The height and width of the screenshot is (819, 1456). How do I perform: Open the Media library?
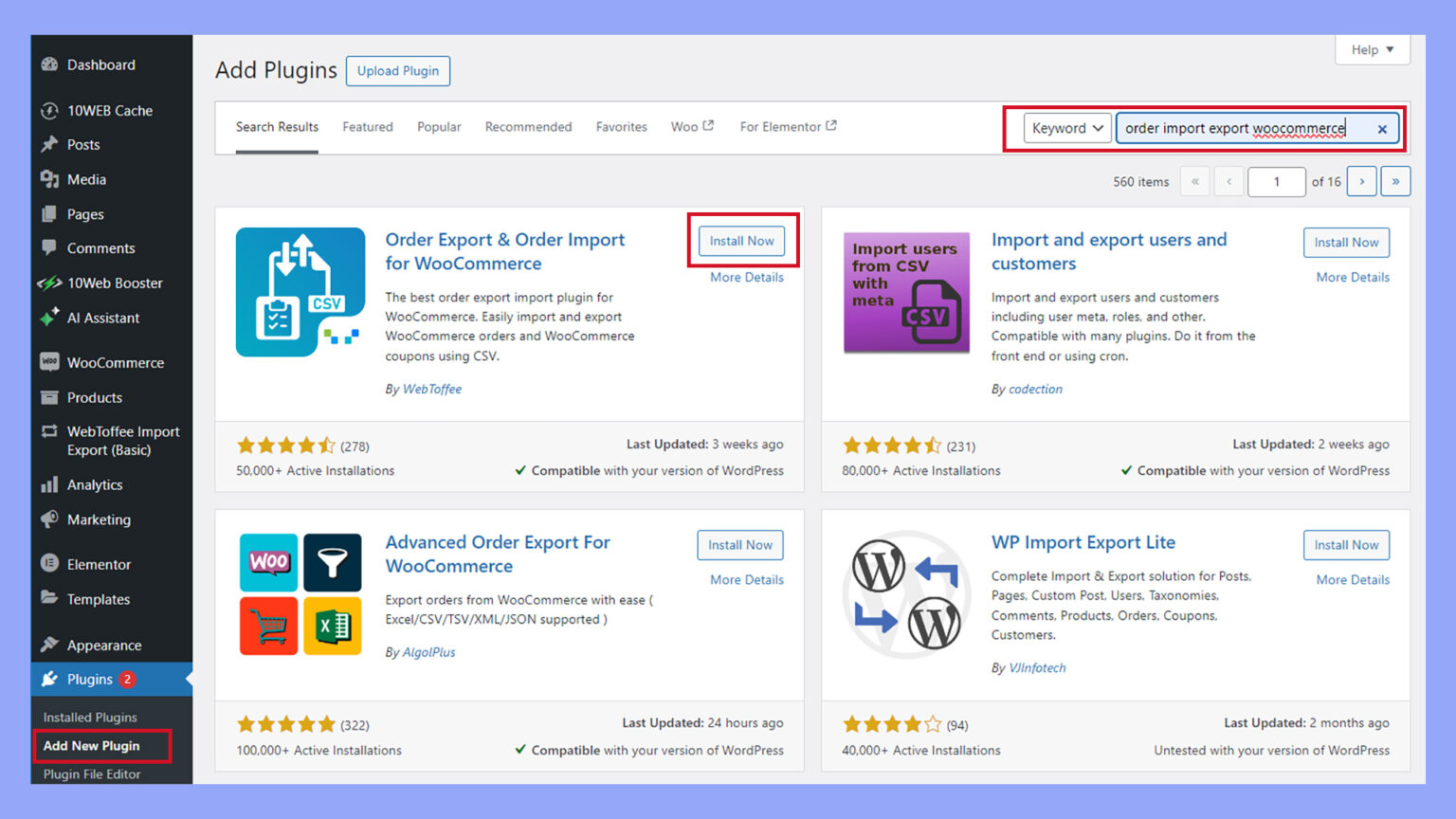86,179
